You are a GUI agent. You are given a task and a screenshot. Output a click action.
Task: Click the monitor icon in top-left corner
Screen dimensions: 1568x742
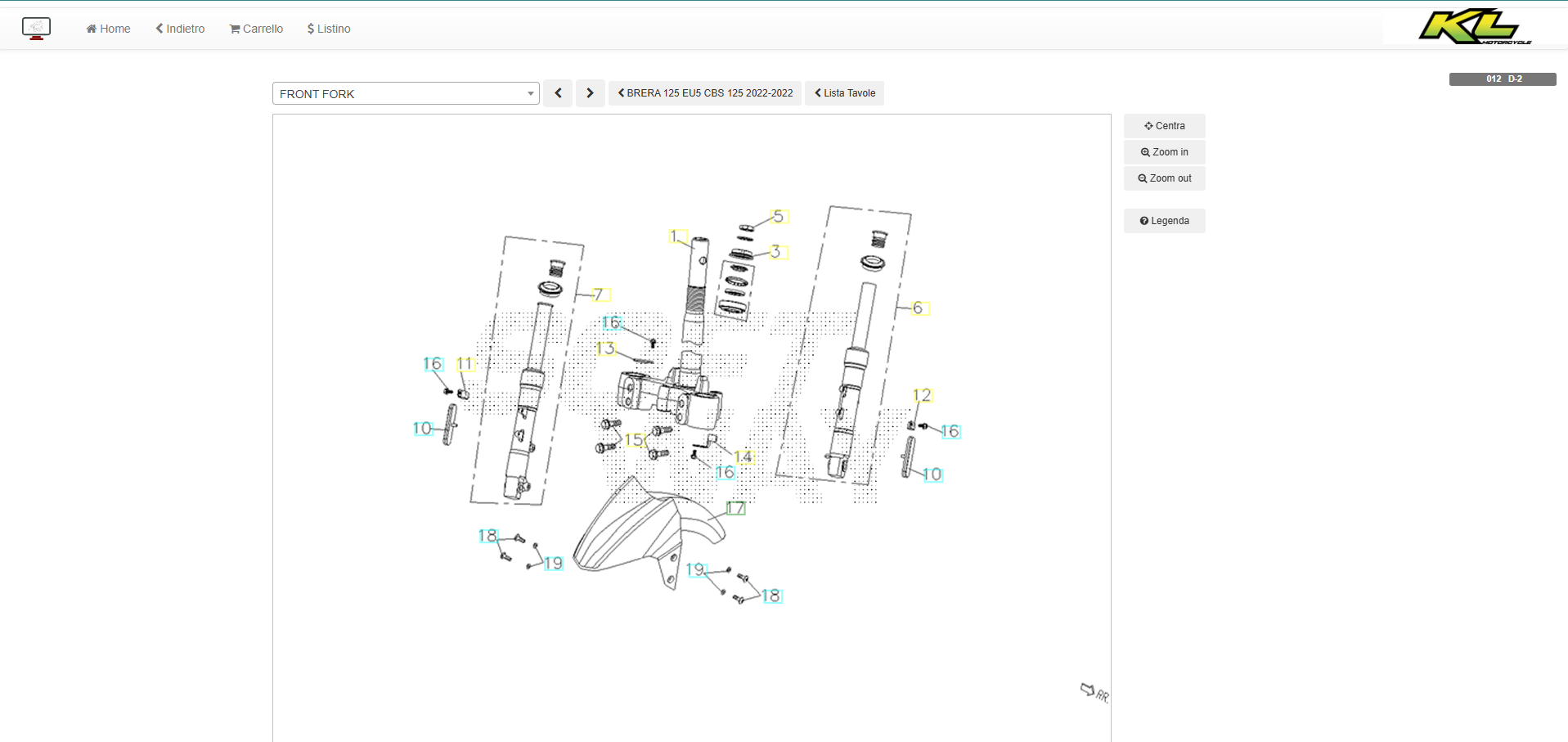(36, 29)
